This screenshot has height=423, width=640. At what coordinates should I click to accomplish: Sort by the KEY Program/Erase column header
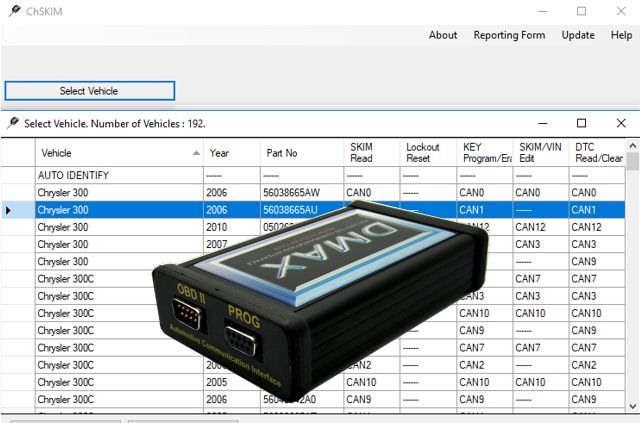coord(484,153)
